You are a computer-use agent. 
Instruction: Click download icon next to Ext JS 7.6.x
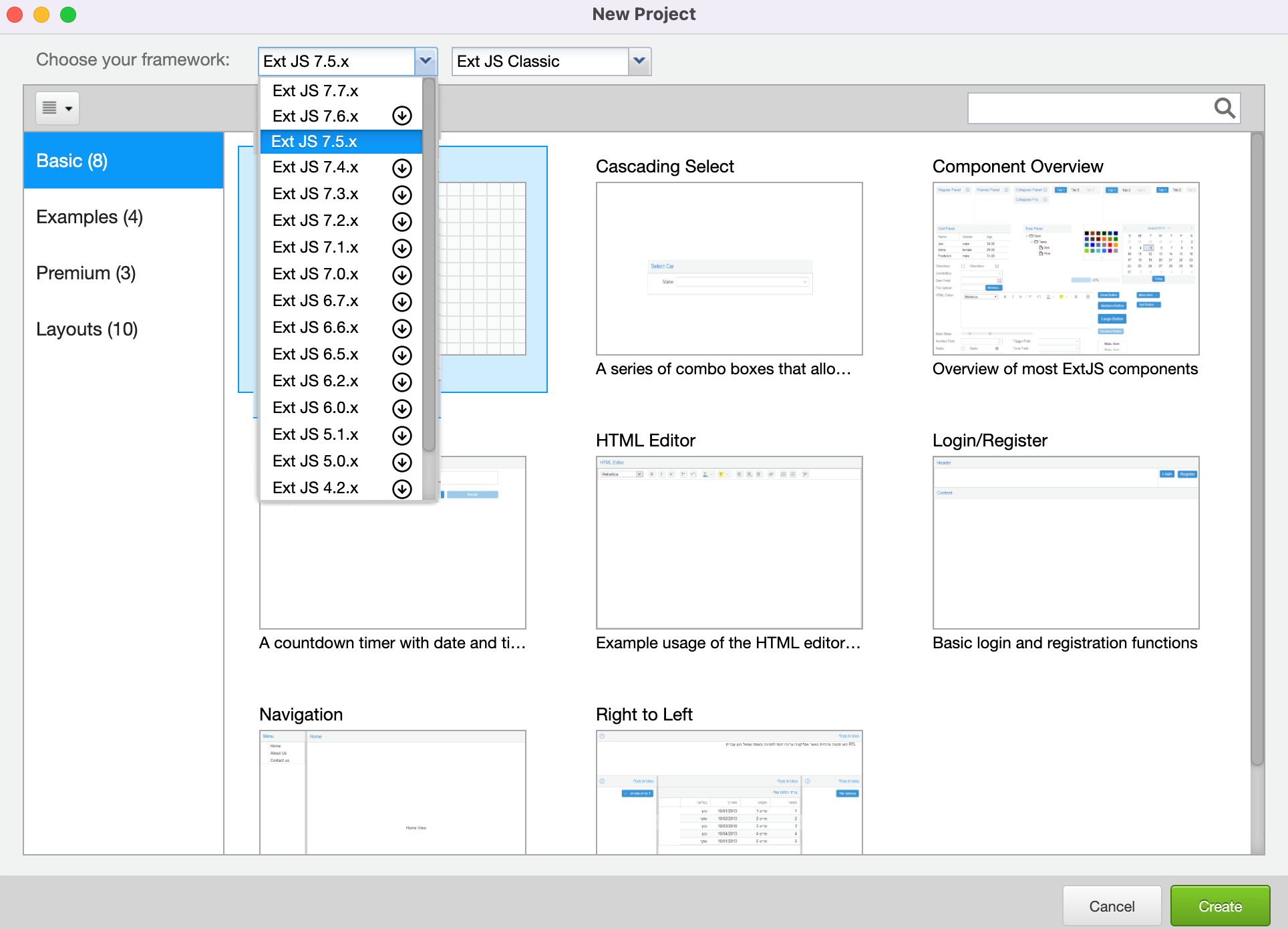[401, 116]
